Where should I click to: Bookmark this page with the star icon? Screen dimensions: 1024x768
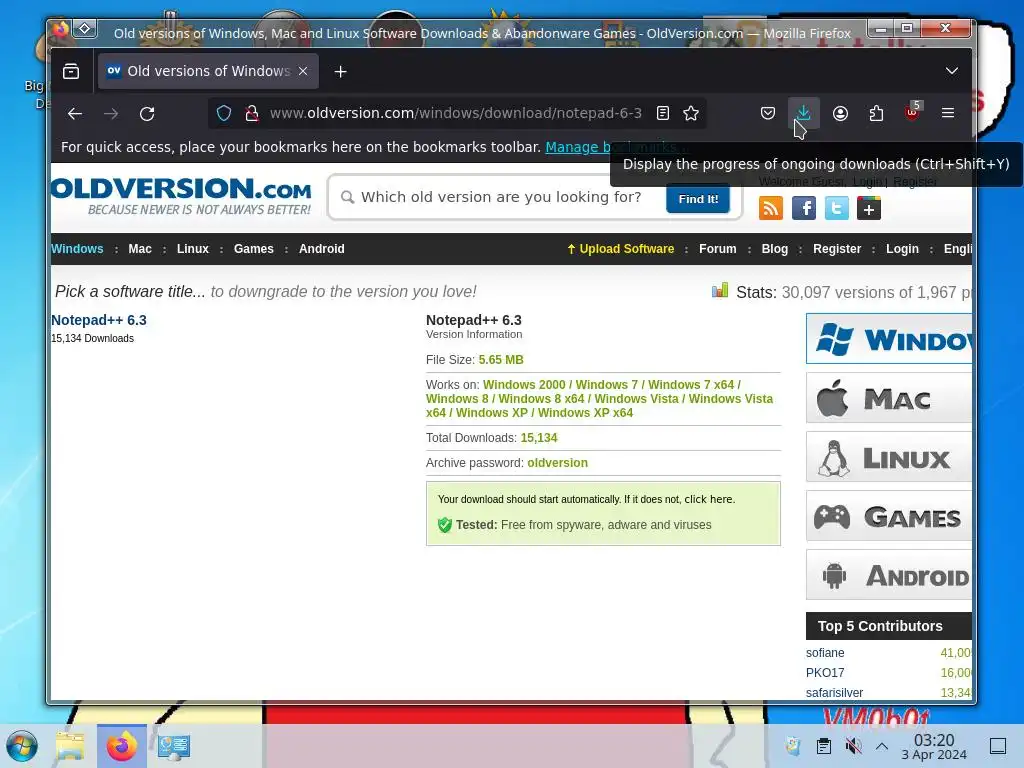pyautogui.click(x=691, y=114)
